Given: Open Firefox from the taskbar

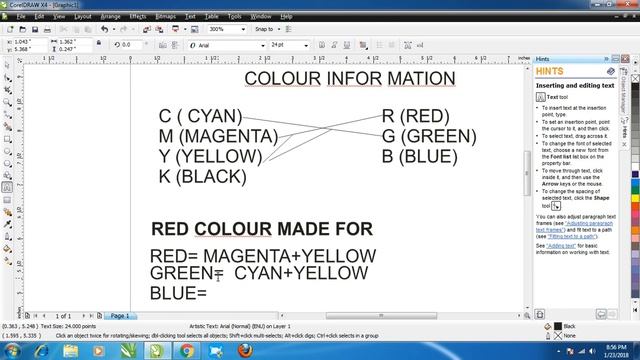Looking at the screenshot, I should 245,351.
